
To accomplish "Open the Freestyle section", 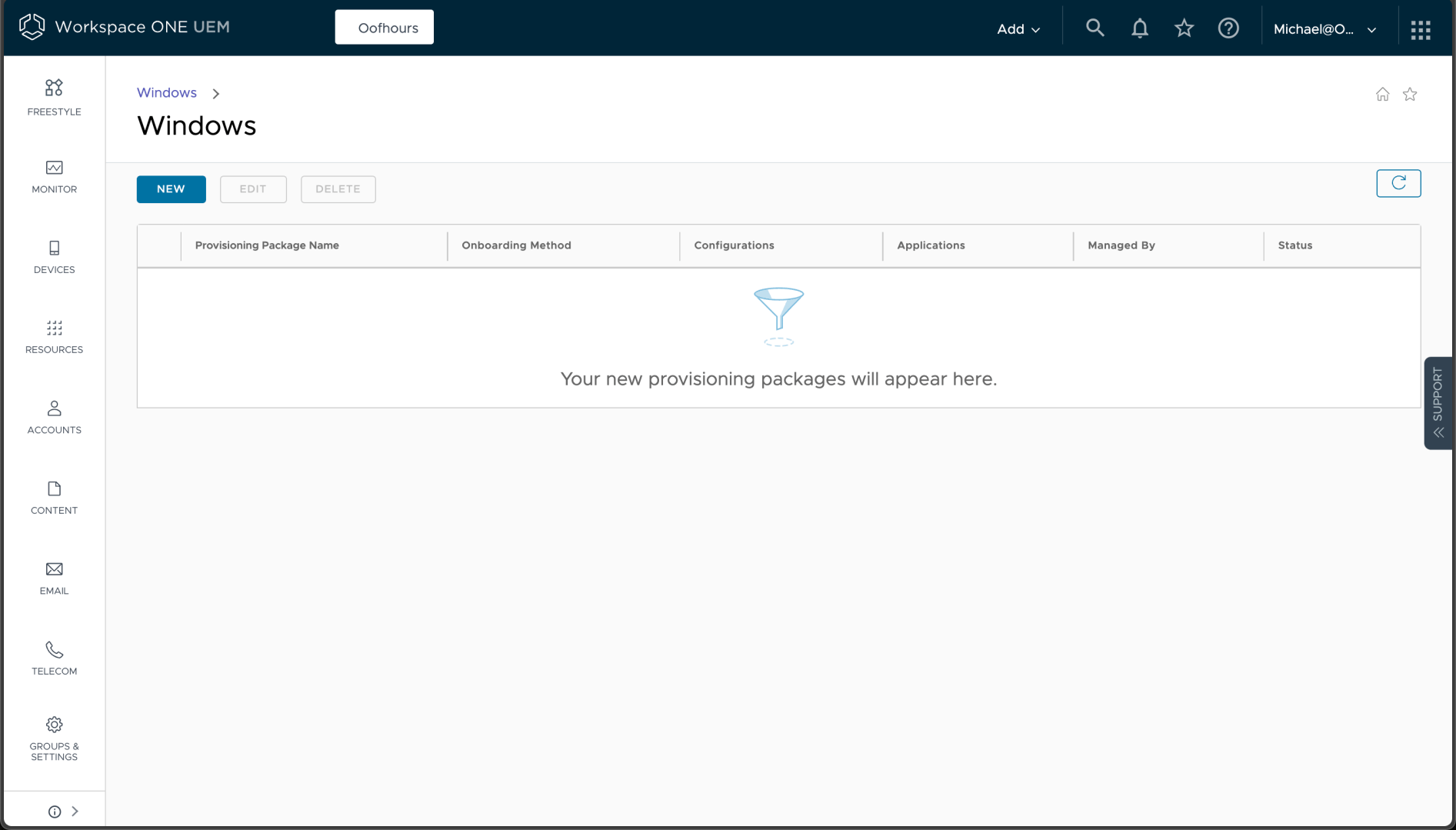I will coord(54,97).
